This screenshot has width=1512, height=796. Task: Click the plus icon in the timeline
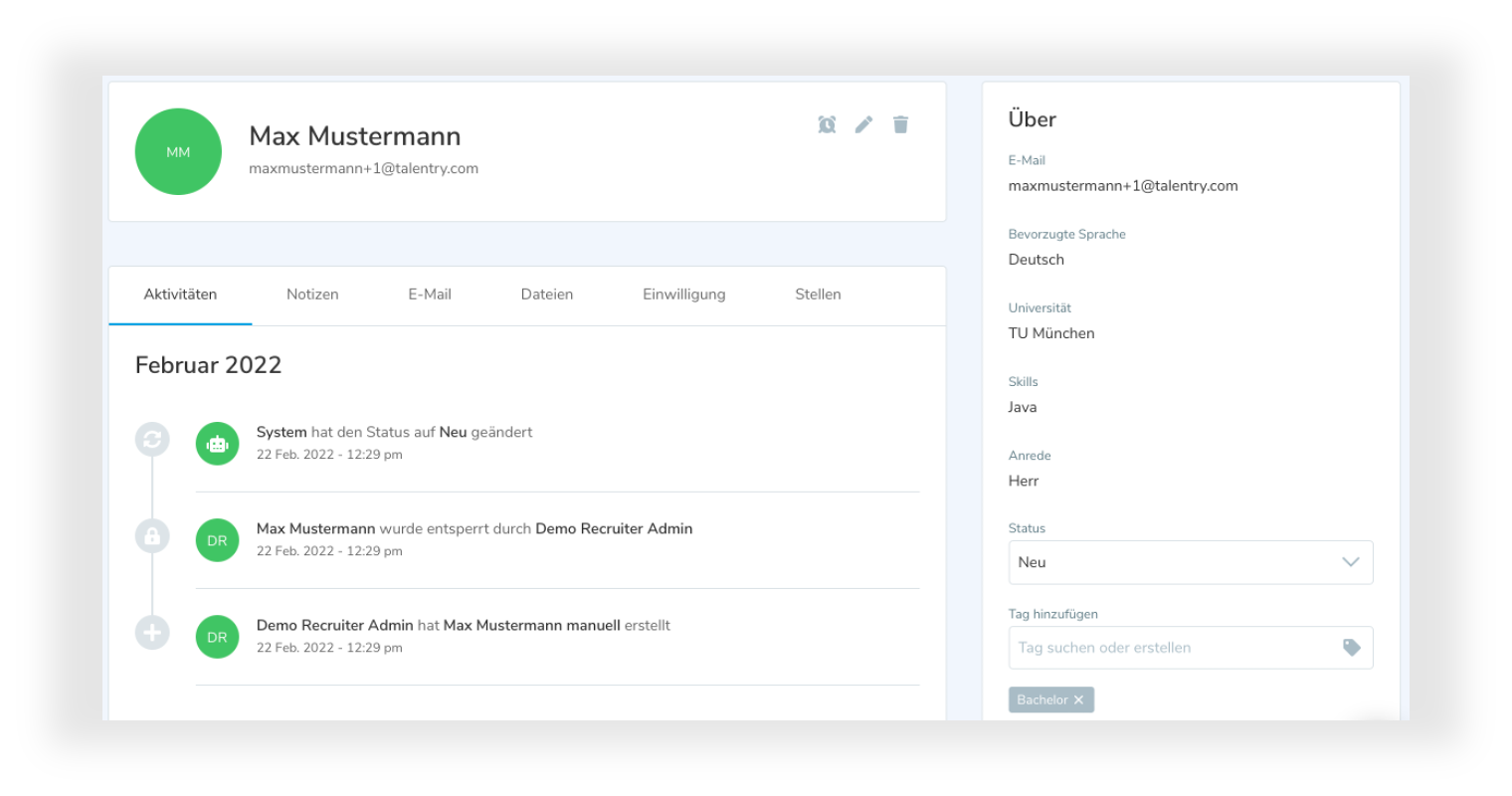[x=152, y=633]
